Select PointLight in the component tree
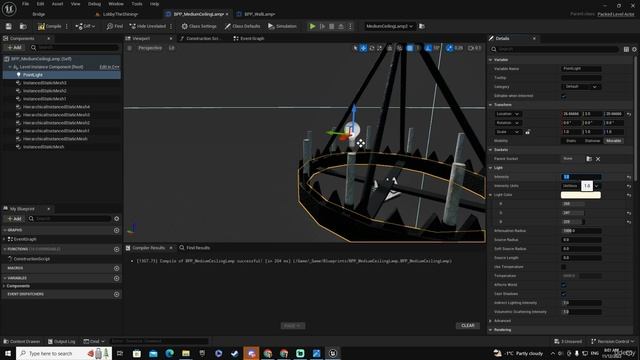The height and width of the screenshot is (360, 640). pos(33,75)
